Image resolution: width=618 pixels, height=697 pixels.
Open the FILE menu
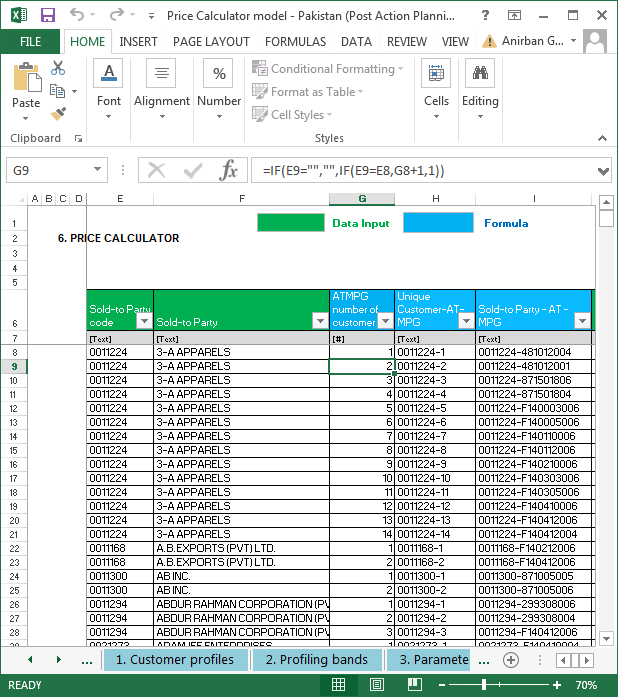coord(30,42)
